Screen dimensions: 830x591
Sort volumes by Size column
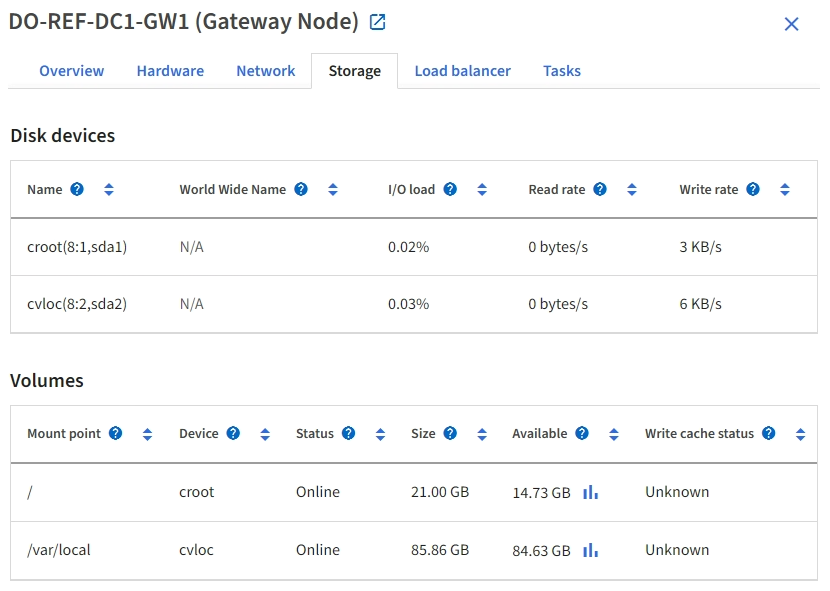tap(482, 434)
